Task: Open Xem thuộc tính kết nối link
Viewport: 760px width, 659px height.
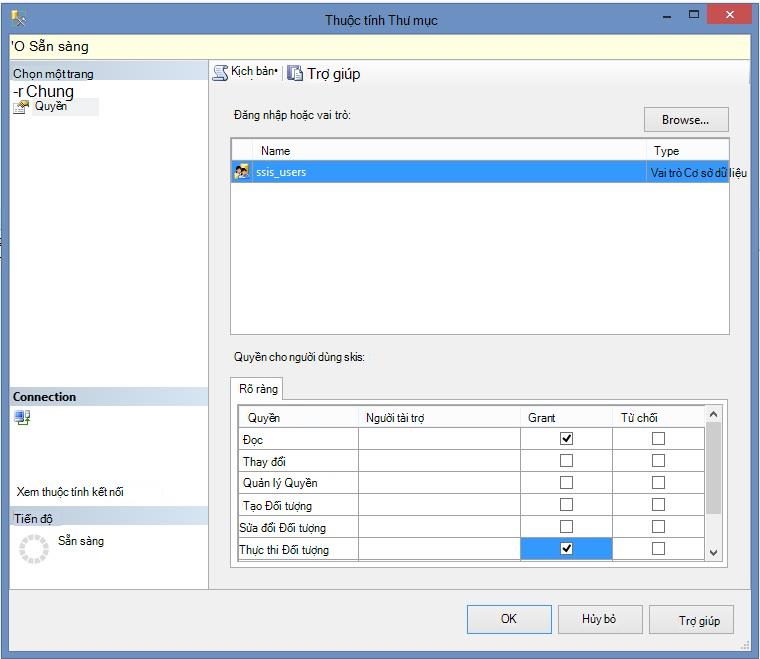Action: click(70, 492)
